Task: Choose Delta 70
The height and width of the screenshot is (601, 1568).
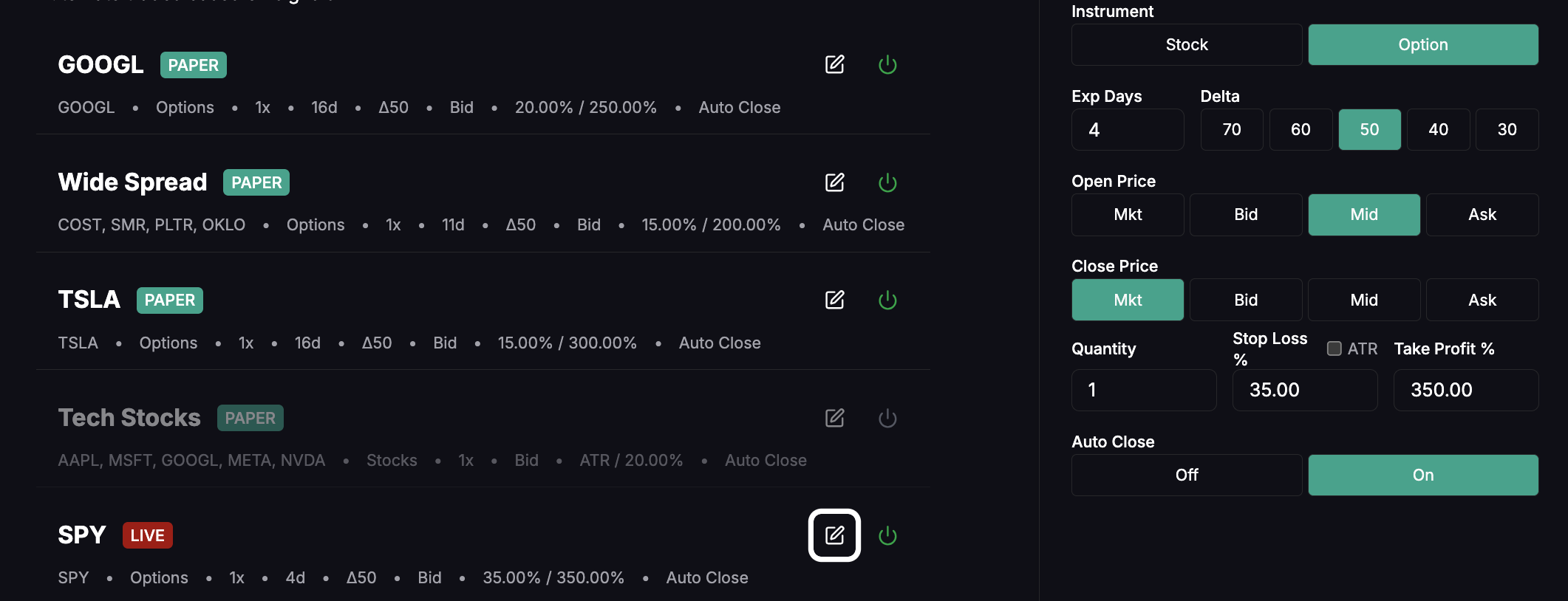Action: point(1232,129)
